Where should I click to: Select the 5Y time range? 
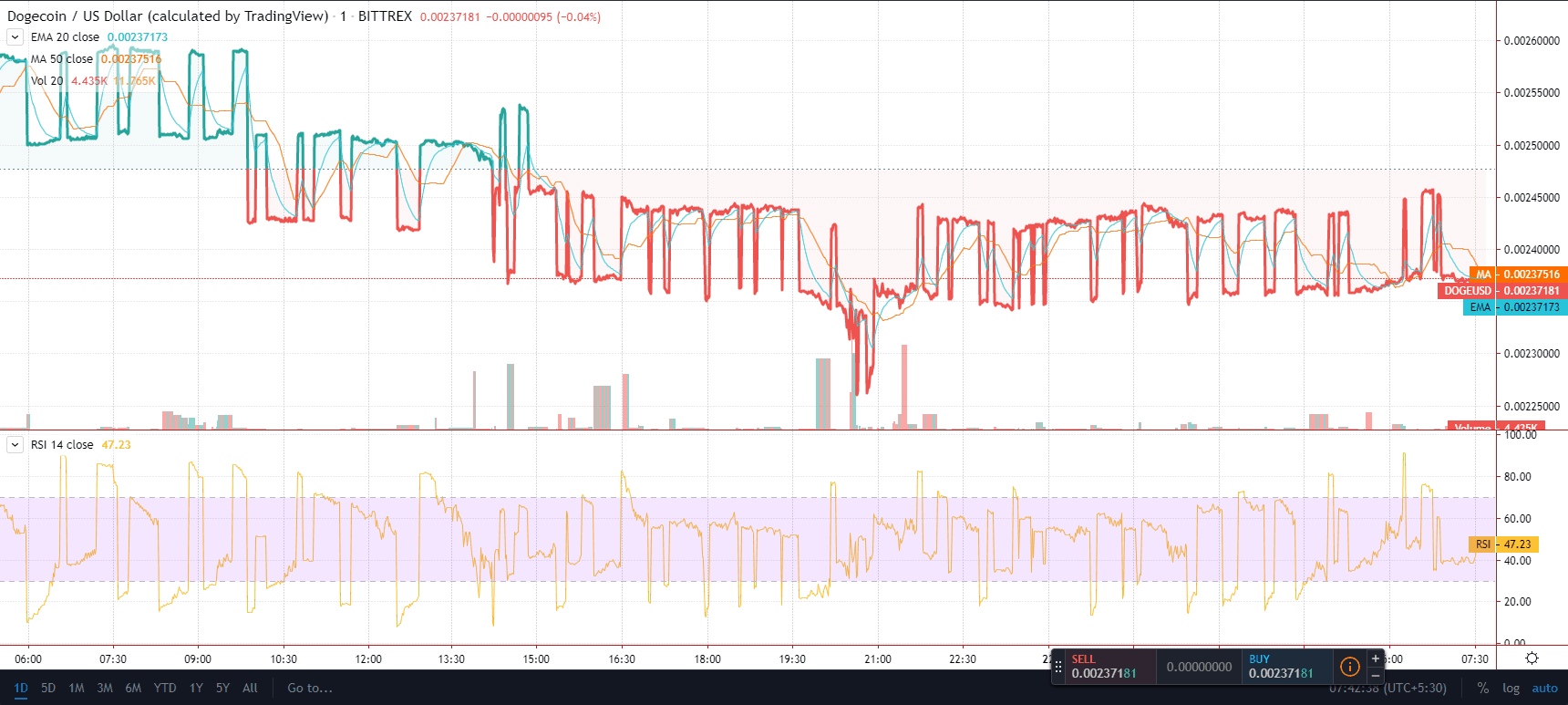tap(222, 688)
